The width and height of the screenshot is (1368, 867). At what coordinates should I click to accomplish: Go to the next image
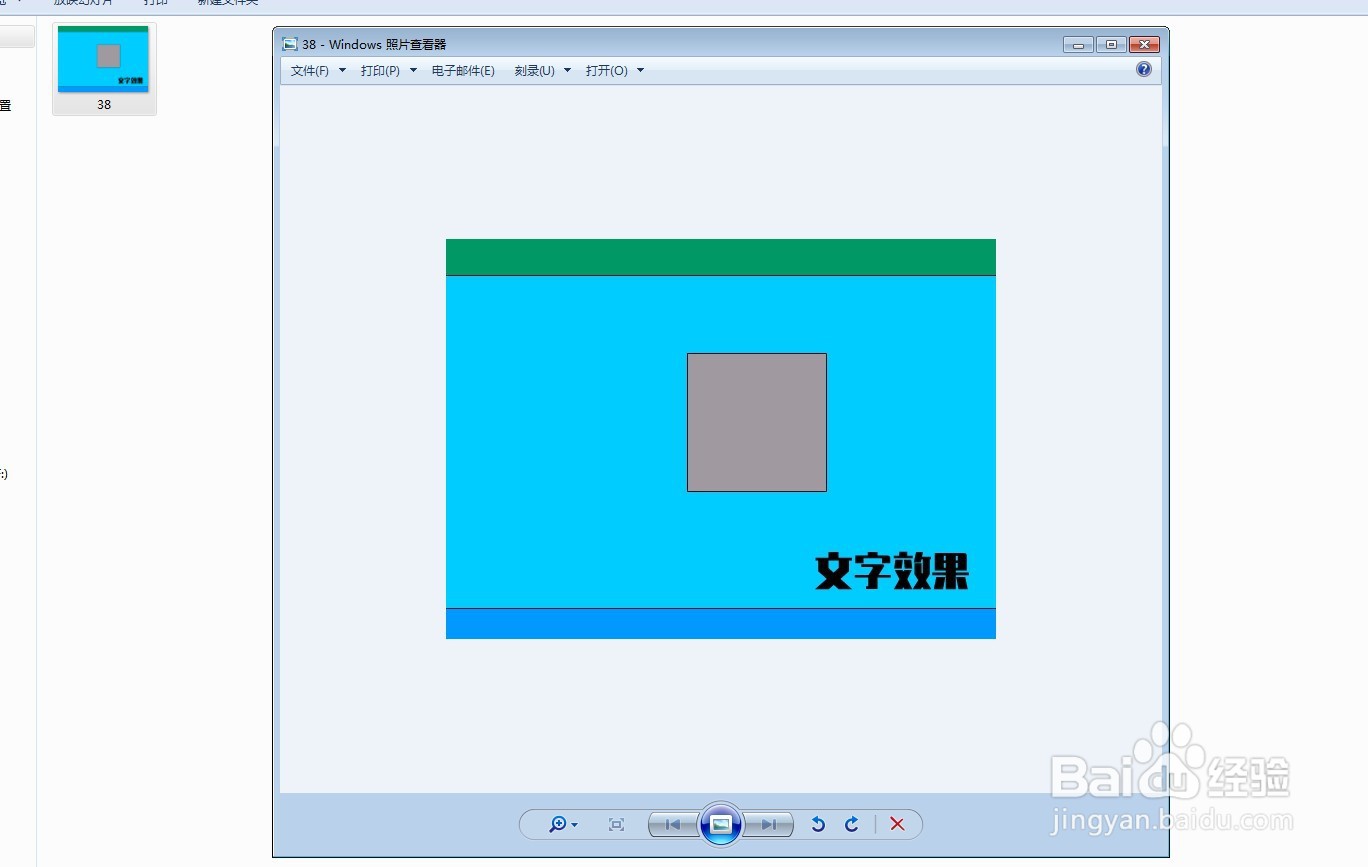769,824
